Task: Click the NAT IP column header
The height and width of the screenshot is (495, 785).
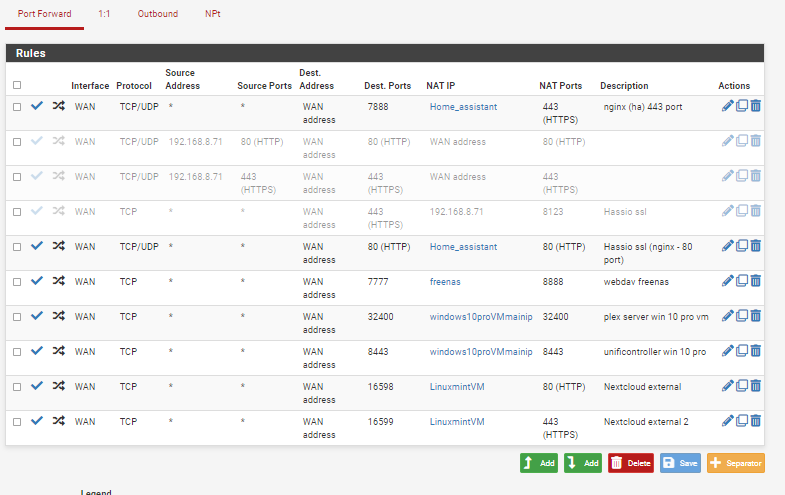Action: [x=441, y=86]
